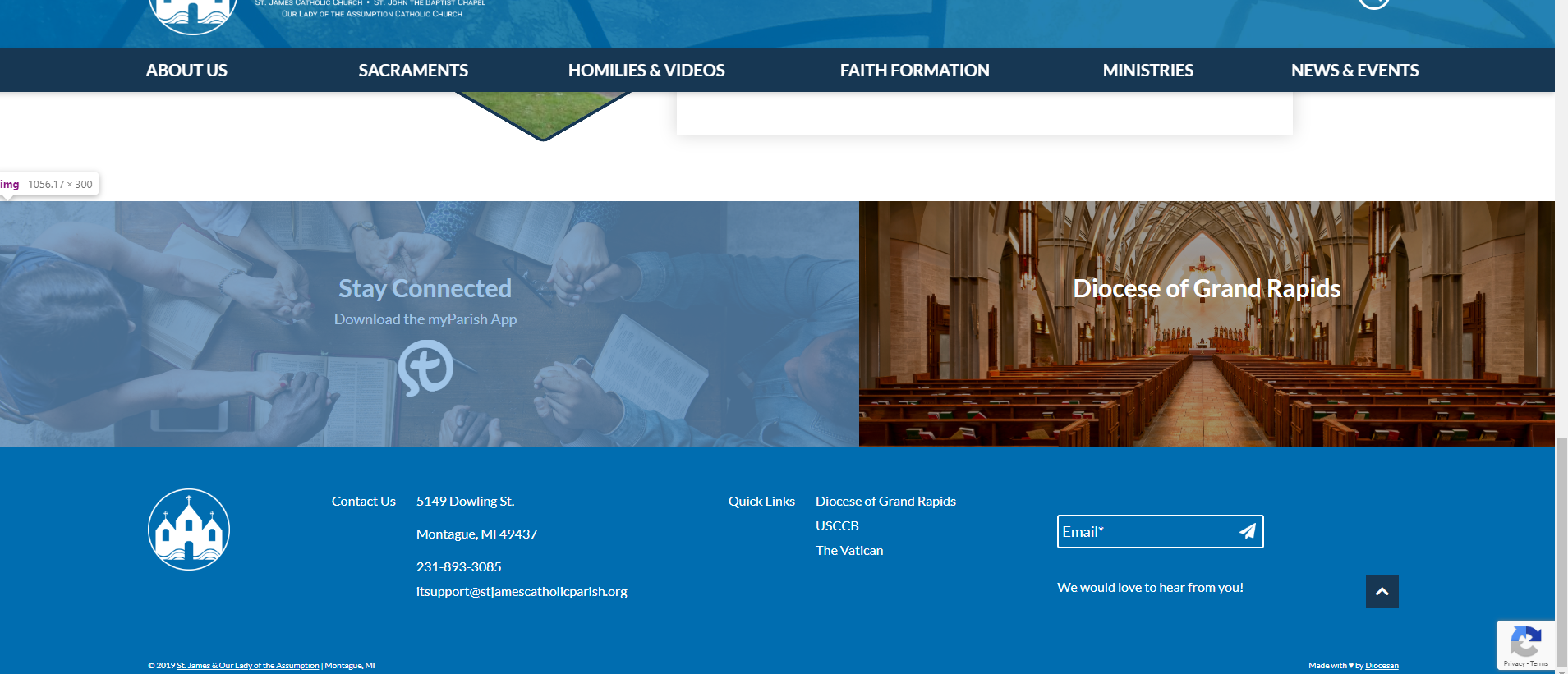Click the reCAPTCHA badge icon

1525,642
